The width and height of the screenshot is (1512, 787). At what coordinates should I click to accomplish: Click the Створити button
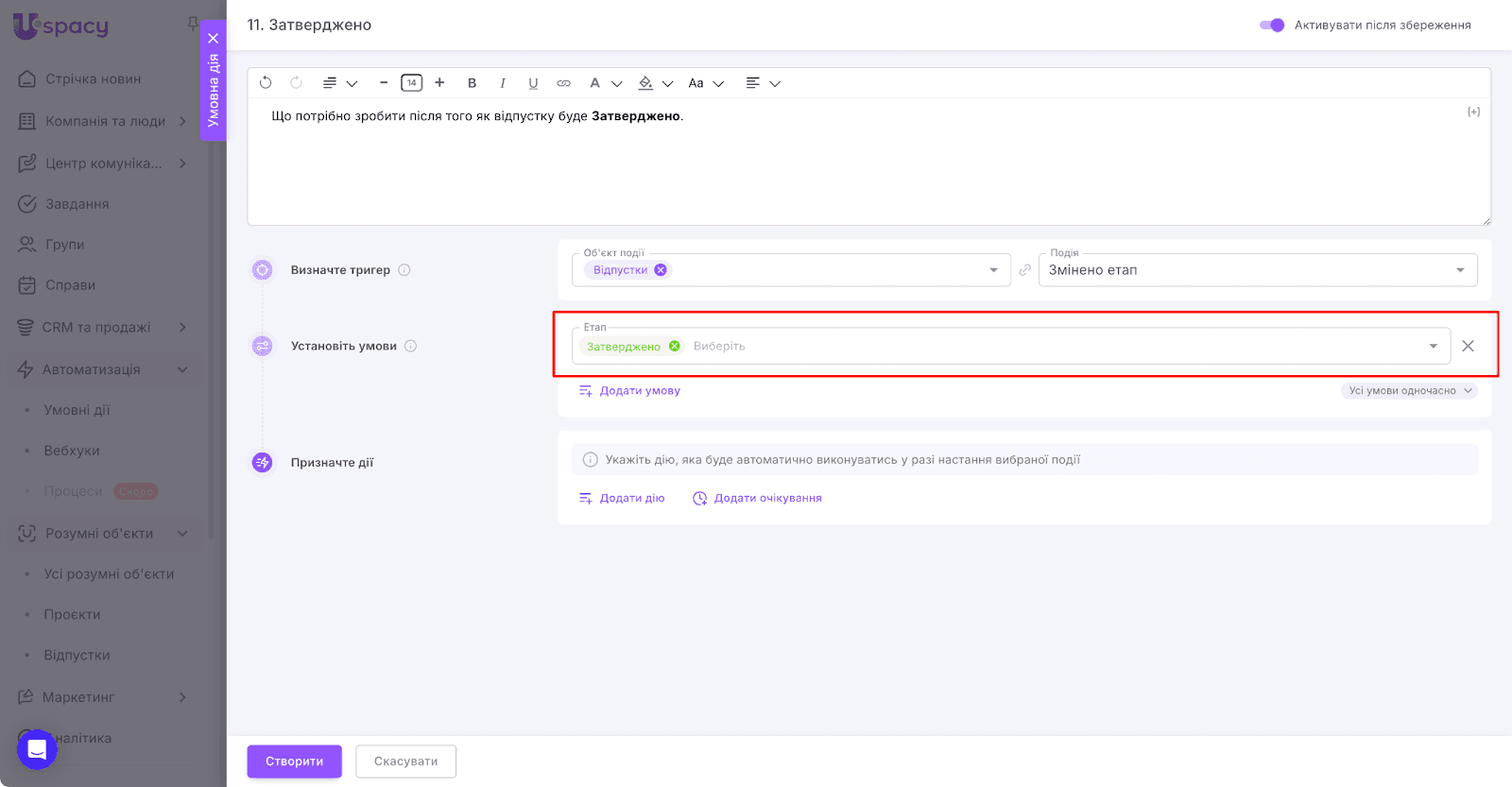[294, 761]
